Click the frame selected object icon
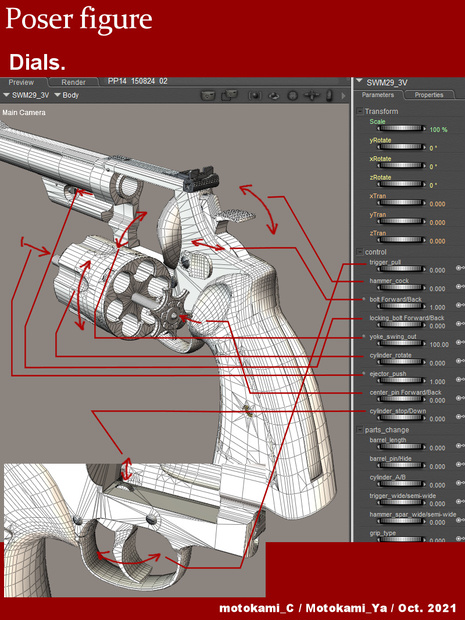Screen dimensions: 465x620 [255, 95]
